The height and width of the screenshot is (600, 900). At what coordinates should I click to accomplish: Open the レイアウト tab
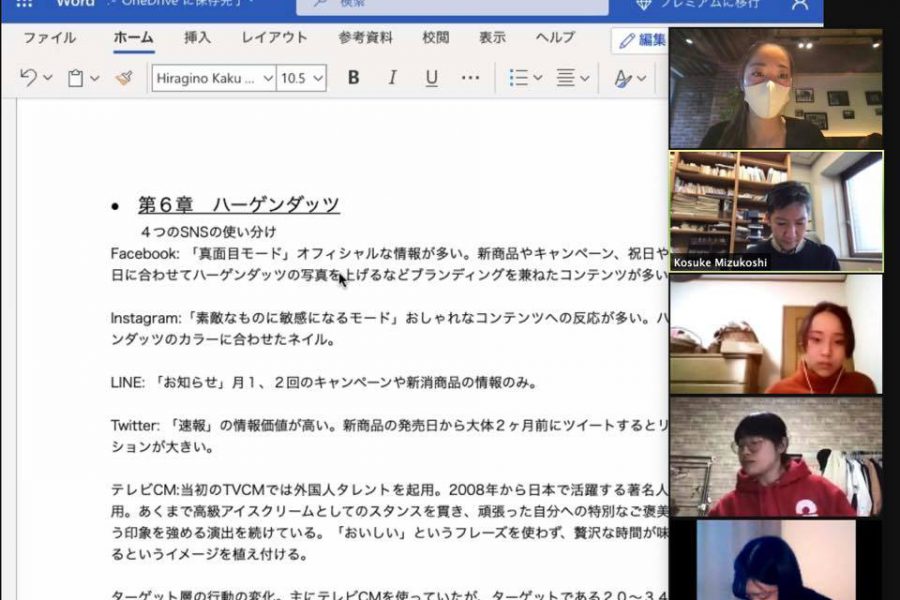(x=274, y=38)
